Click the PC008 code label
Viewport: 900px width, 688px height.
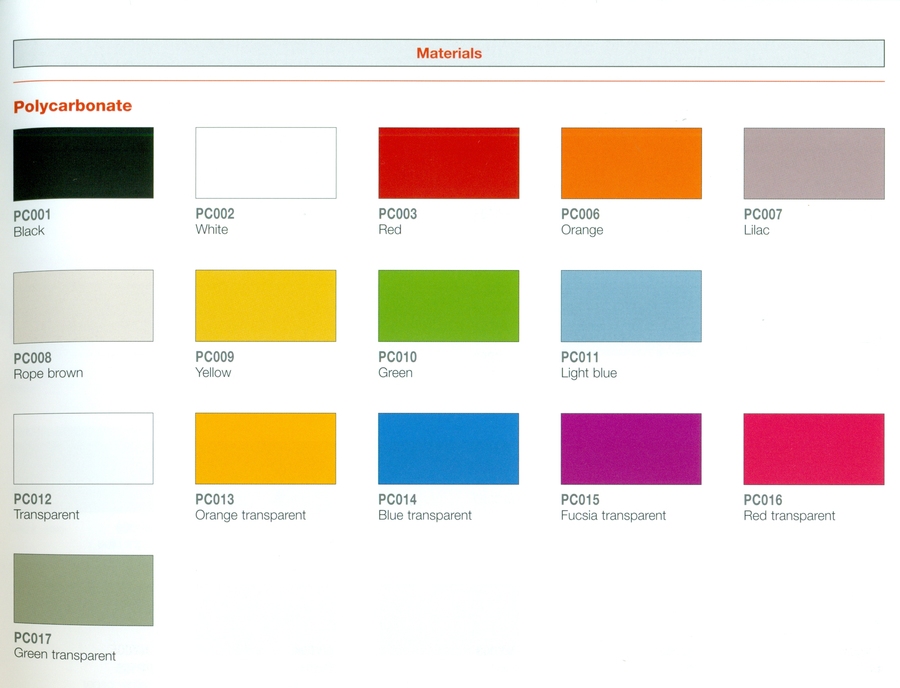pos(33,358)
